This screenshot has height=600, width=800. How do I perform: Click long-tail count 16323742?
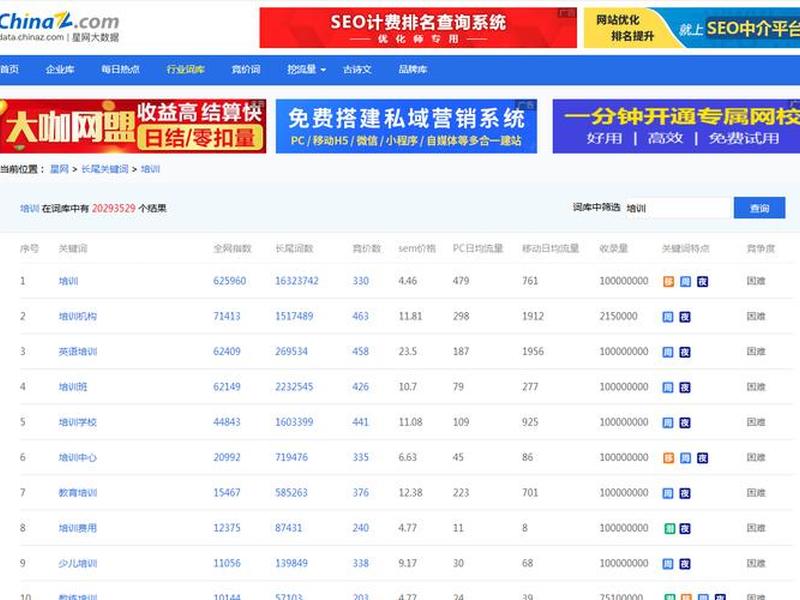tap(297, 281)
